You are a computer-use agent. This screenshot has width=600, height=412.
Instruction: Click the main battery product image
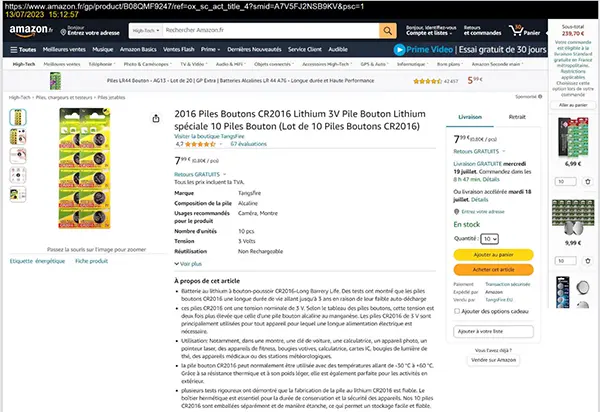pyautogui.click(x=85, y=168)
